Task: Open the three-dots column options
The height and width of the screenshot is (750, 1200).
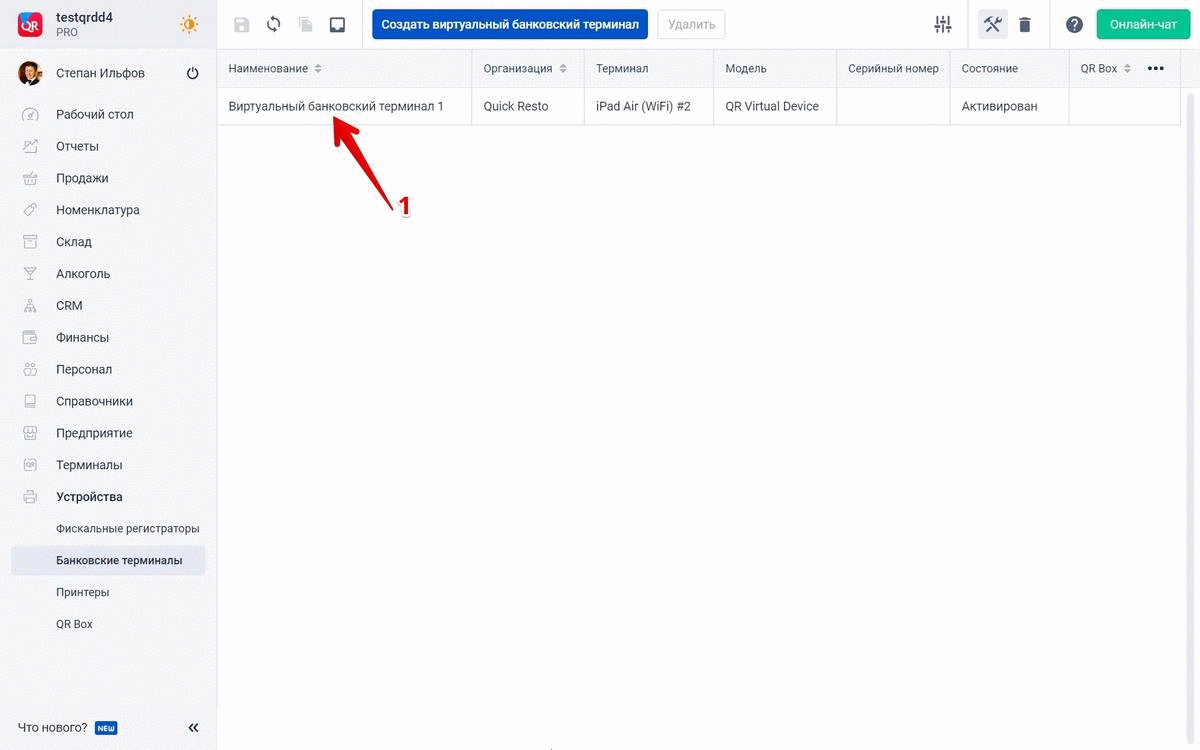Action: coord(1156,69)
